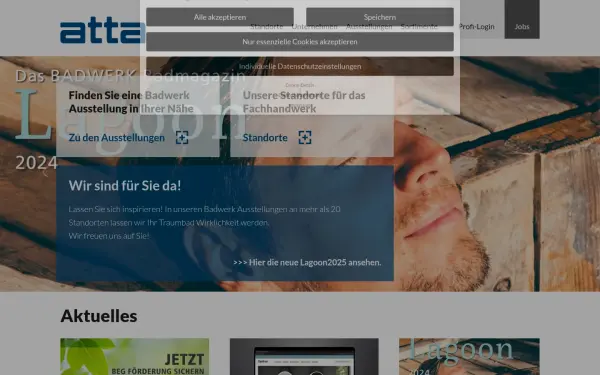Click the 'Wir sind für Sie da!' heading

pos(125,186)
